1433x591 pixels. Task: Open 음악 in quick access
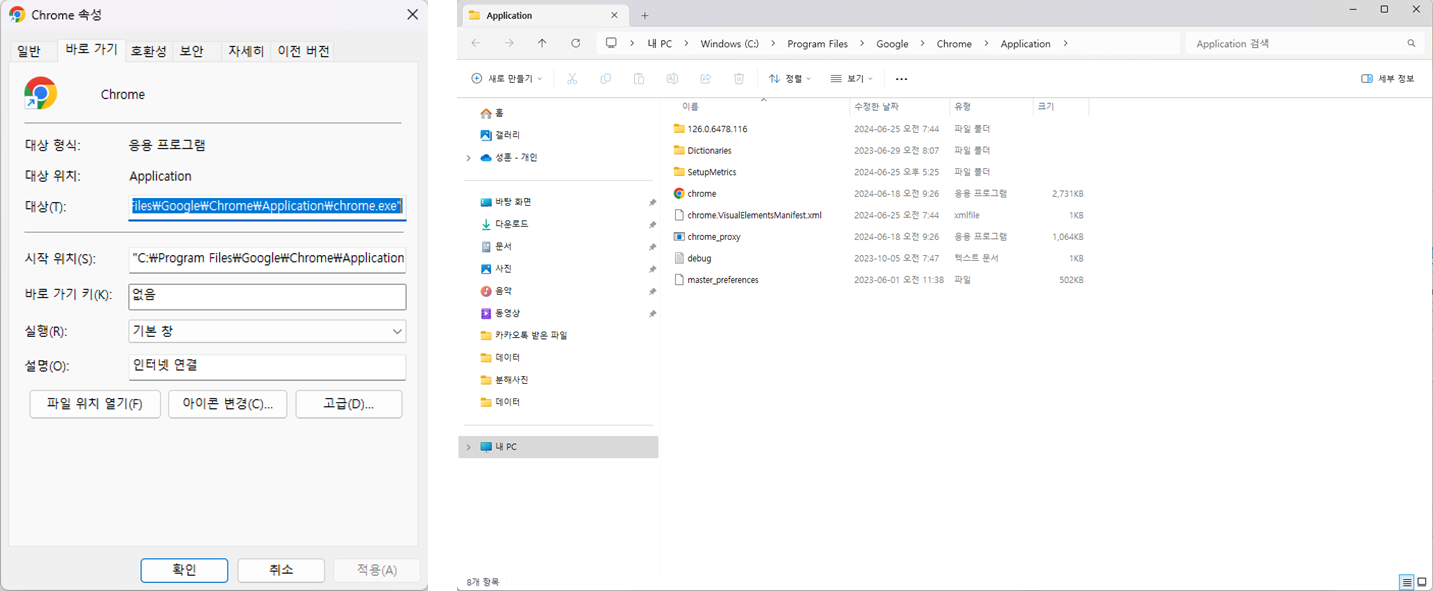pyautogui.click(x=496, y=291)
